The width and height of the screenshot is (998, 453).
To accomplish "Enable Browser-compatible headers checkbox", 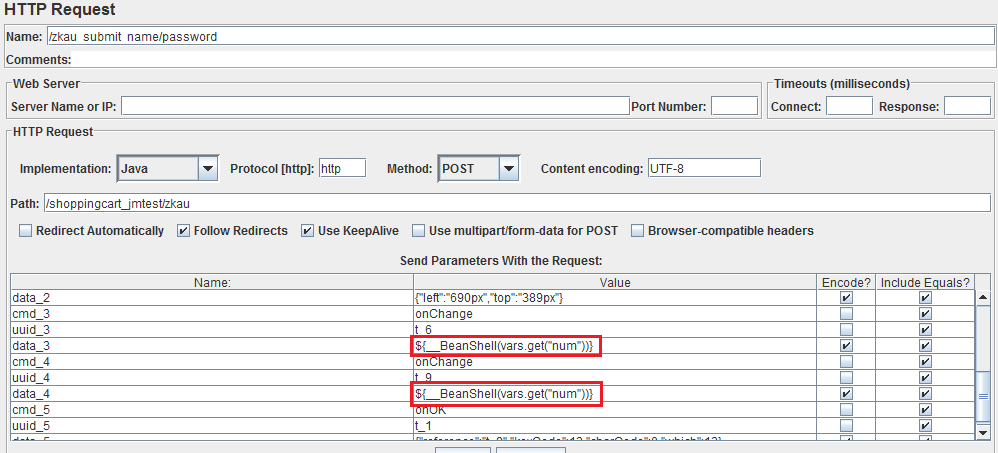I will click(638, 231).
